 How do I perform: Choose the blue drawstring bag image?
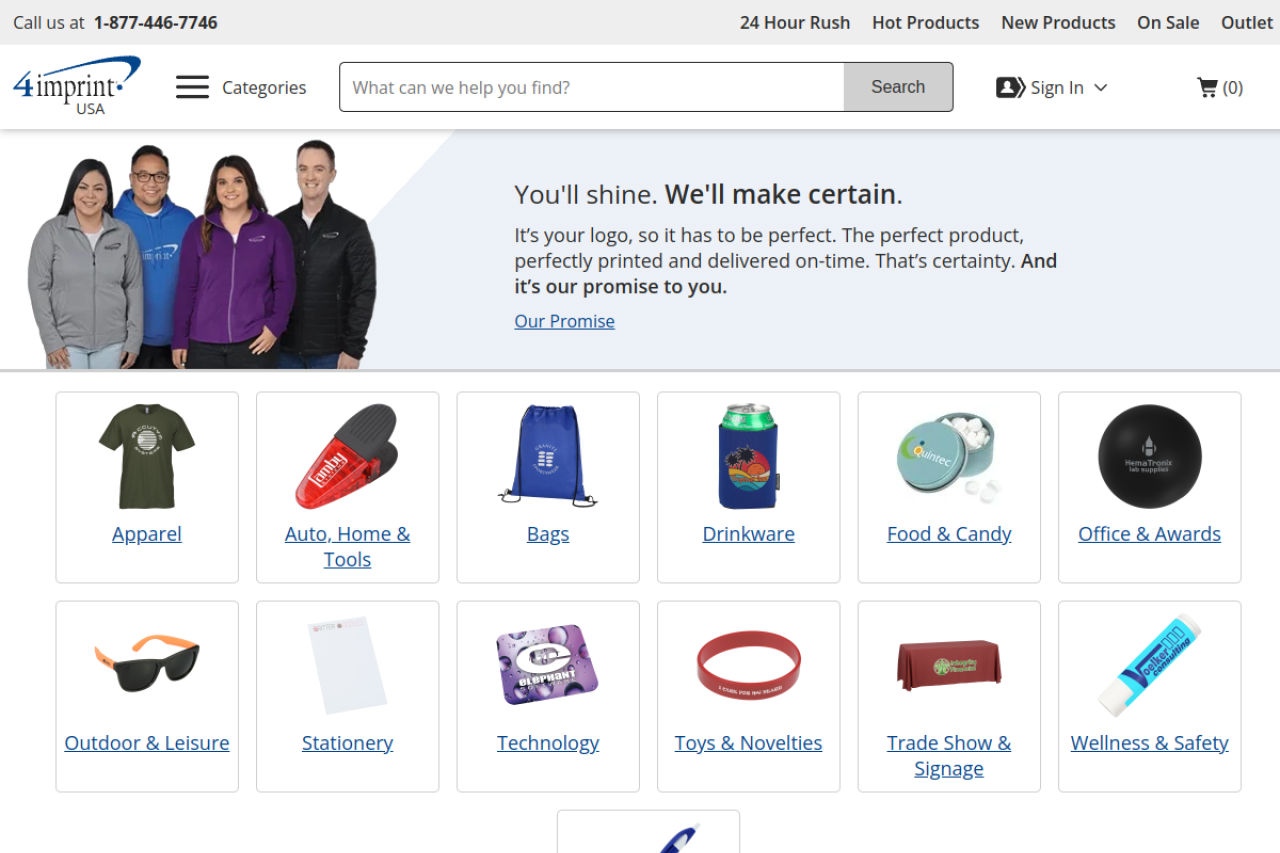click(548, 456)
